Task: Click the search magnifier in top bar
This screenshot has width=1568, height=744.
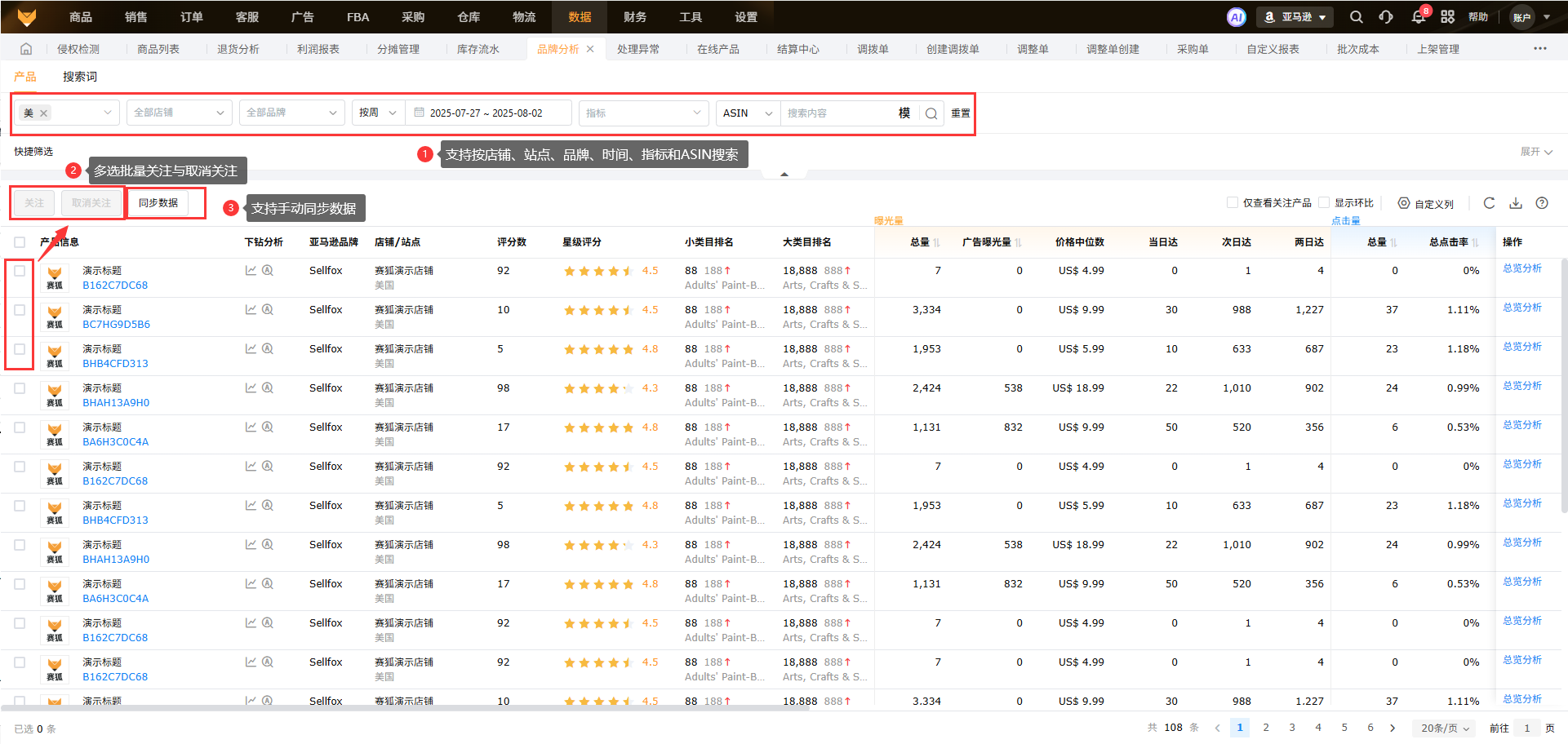Action: (x=1357, y=17)
